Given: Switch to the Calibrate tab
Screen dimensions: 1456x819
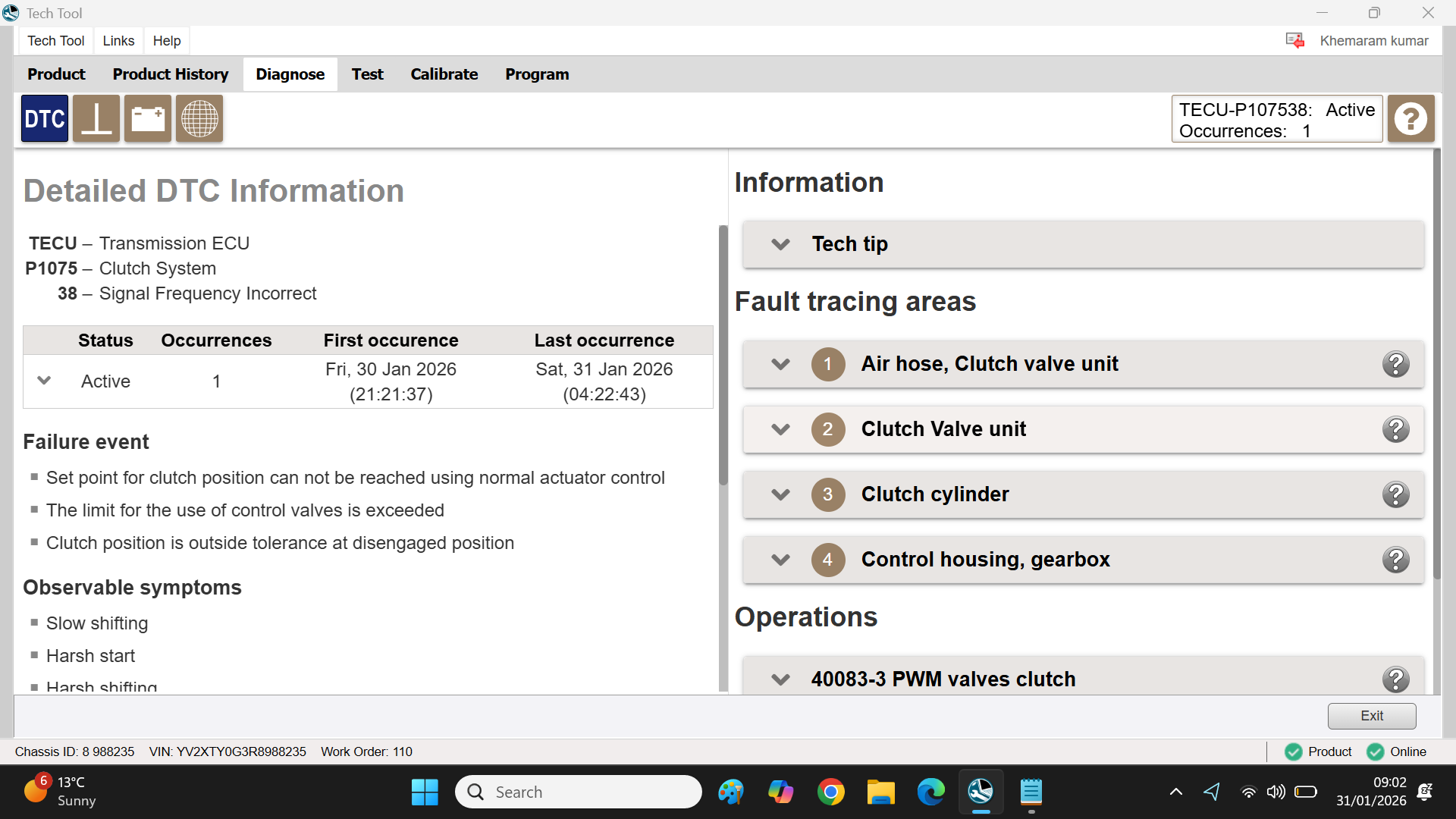Looking at the screenshot, I should tap(444, 74).
